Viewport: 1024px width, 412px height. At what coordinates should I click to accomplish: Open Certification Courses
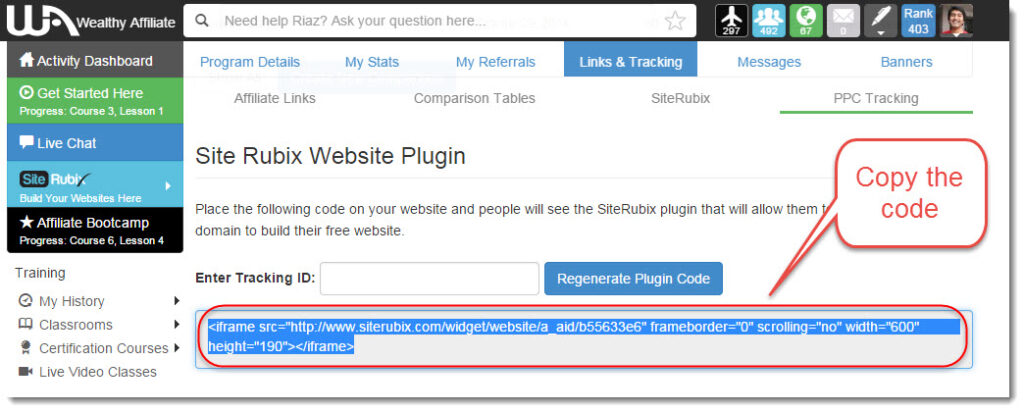click(104, 348)
